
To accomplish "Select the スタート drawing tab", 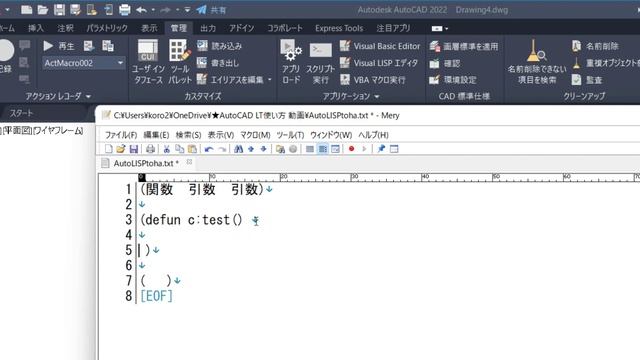I will pyautogui.click(x=21, y=113).
